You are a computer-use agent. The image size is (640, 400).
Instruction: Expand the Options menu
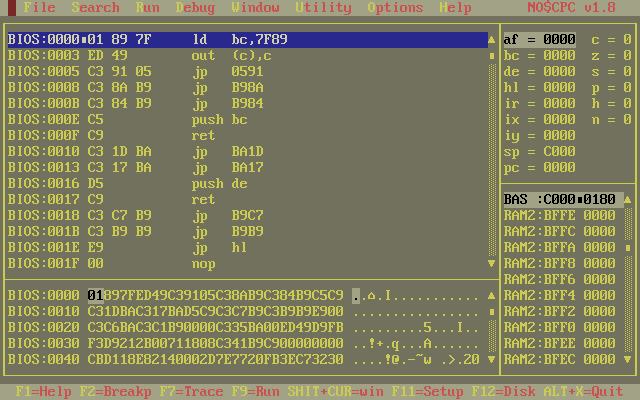[x=395, y=8]
